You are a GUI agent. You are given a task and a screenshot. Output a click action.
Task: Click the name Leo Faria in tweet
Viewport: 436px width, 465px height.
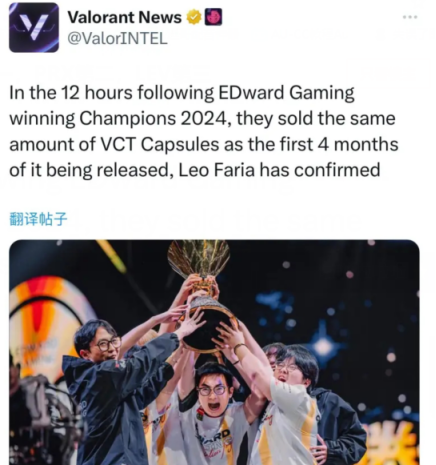click(217, 170)
